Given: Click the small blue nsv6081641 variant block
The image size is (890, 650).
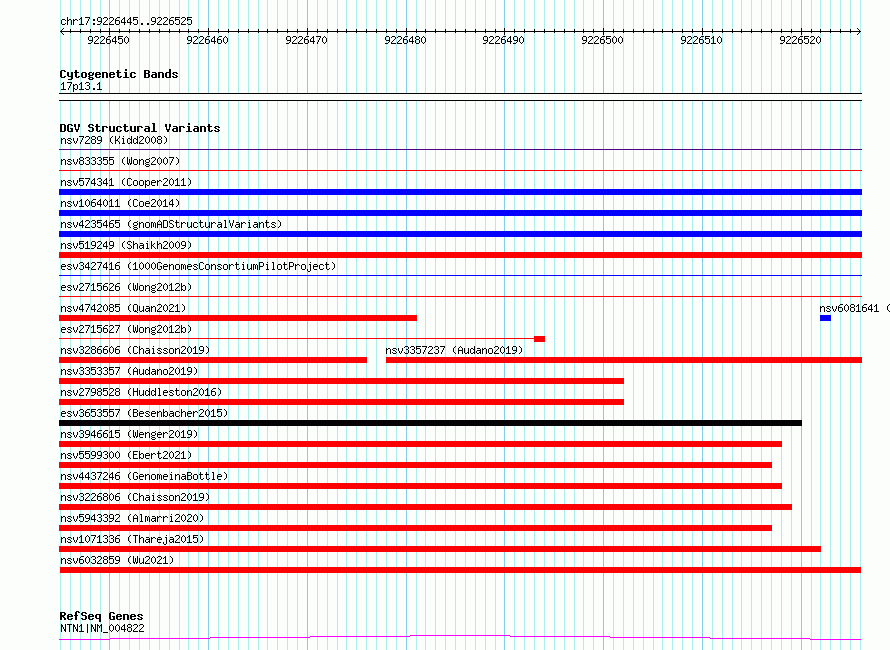Looking at the screenshot, I should coord(825,318).
